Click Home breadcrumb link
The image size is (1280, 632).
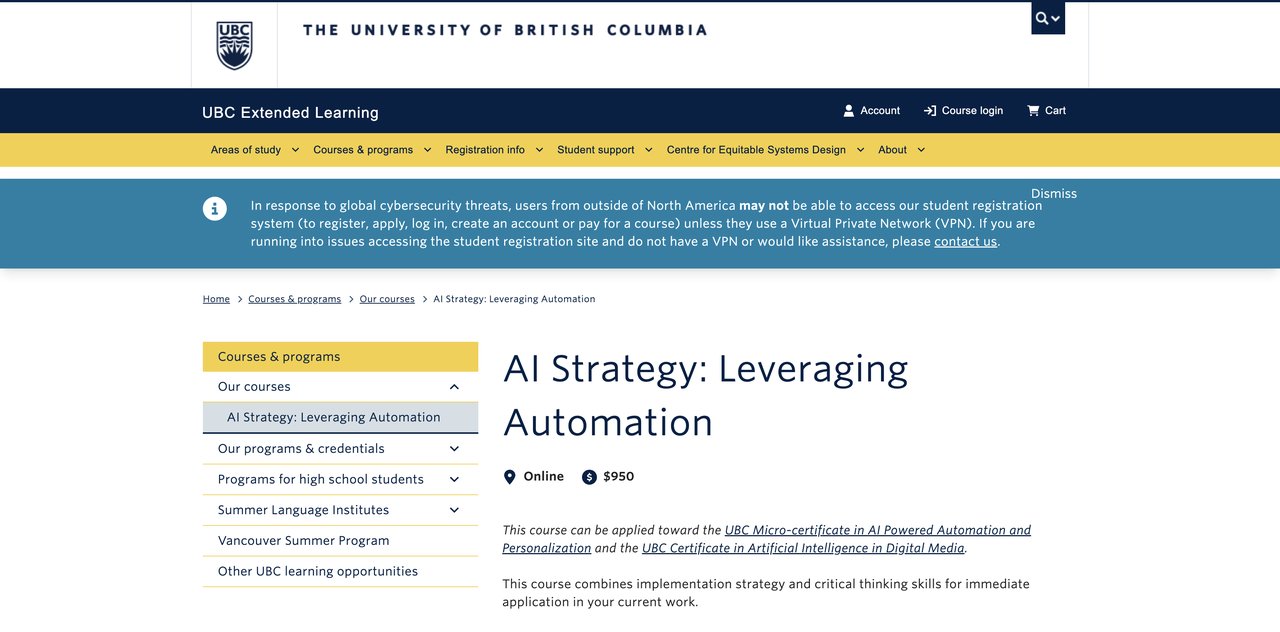(x=216, y=299)
